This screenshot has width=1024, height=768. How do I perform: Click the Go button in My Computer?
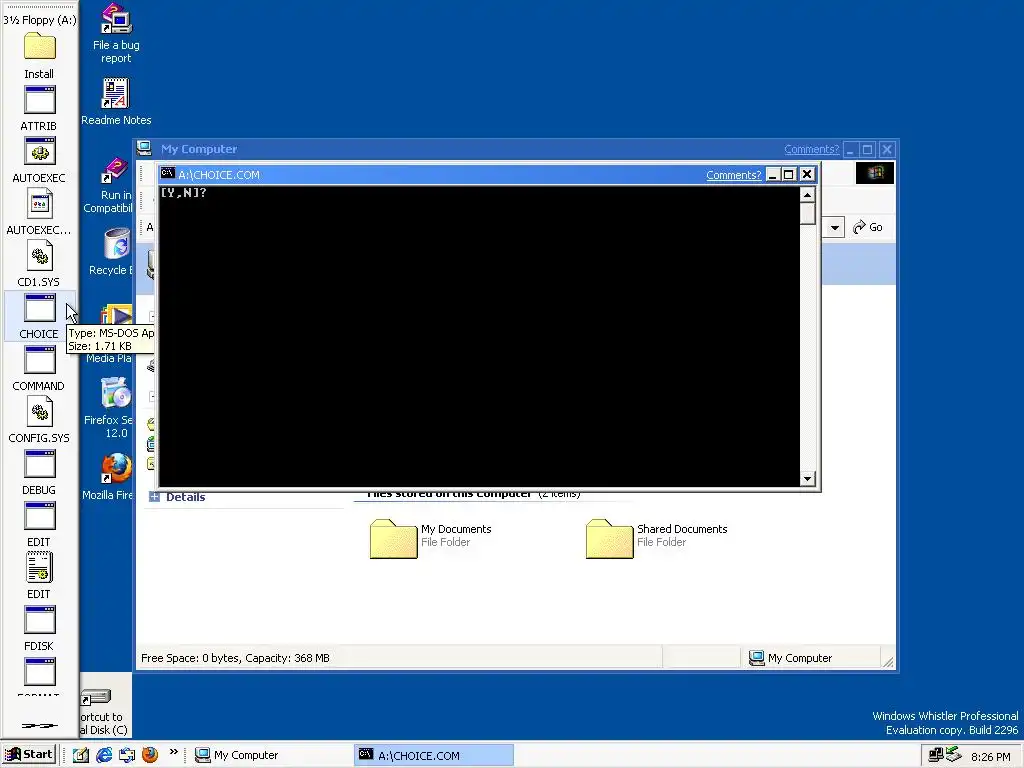point(868,227)
